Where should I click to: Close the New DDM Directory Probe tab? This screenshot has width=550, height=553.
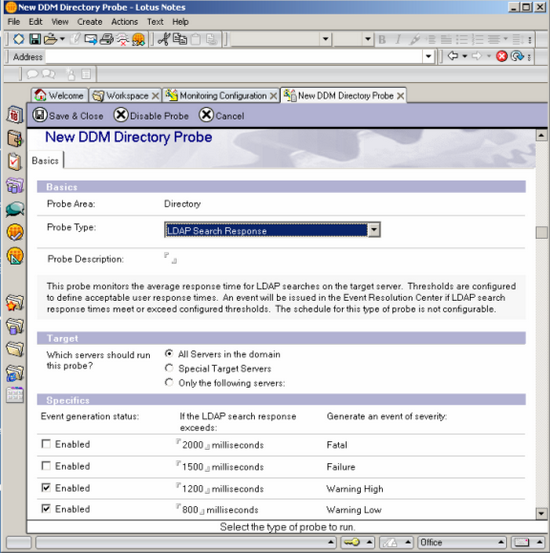coord(400,96)
